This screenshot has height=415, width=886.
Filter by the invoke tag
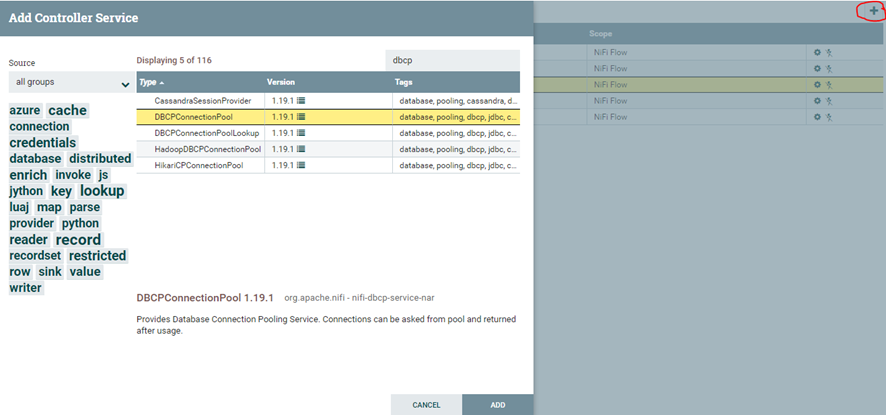[73, 175]
